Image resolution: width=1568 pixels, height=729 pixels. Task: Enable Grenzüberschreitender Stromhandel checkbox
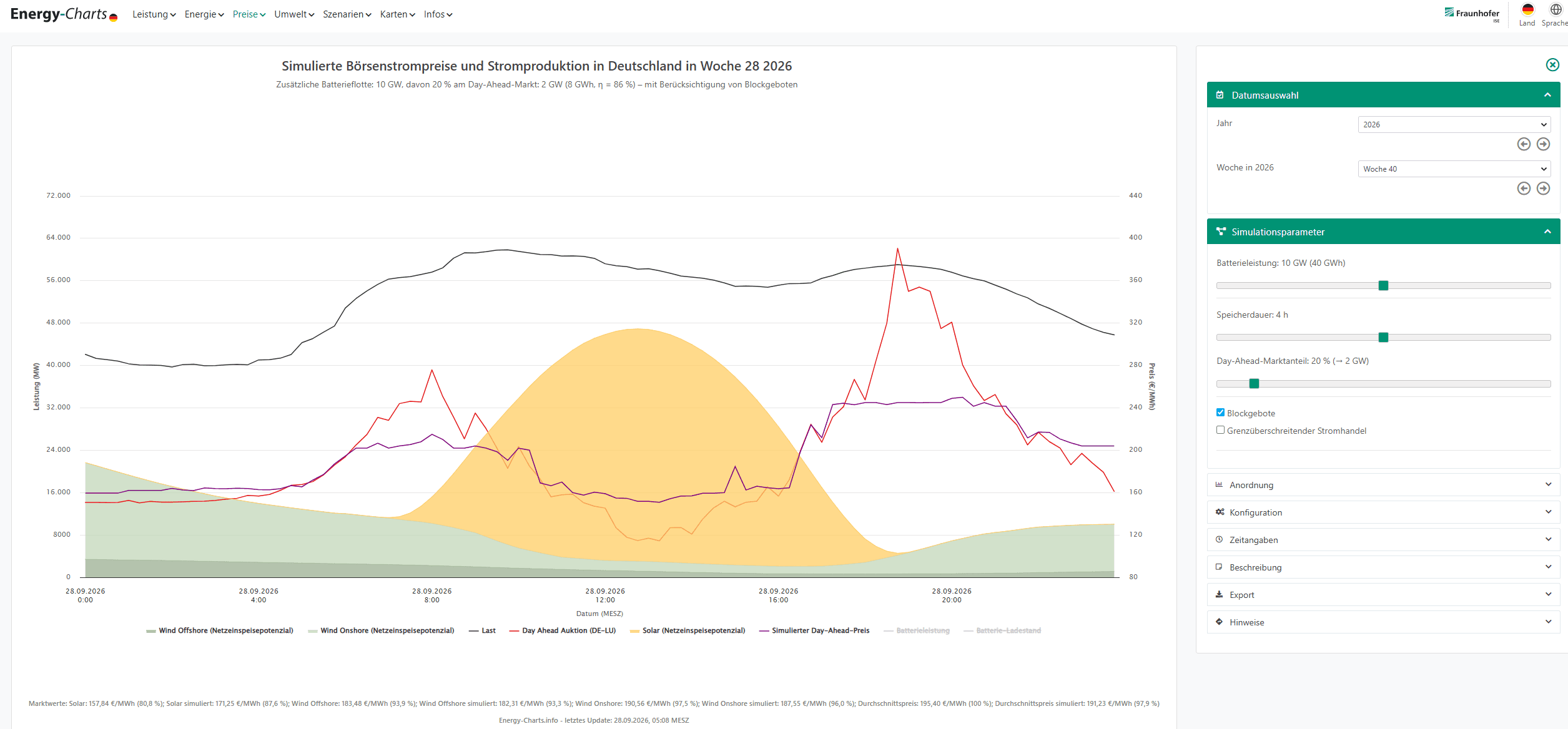1220,430
